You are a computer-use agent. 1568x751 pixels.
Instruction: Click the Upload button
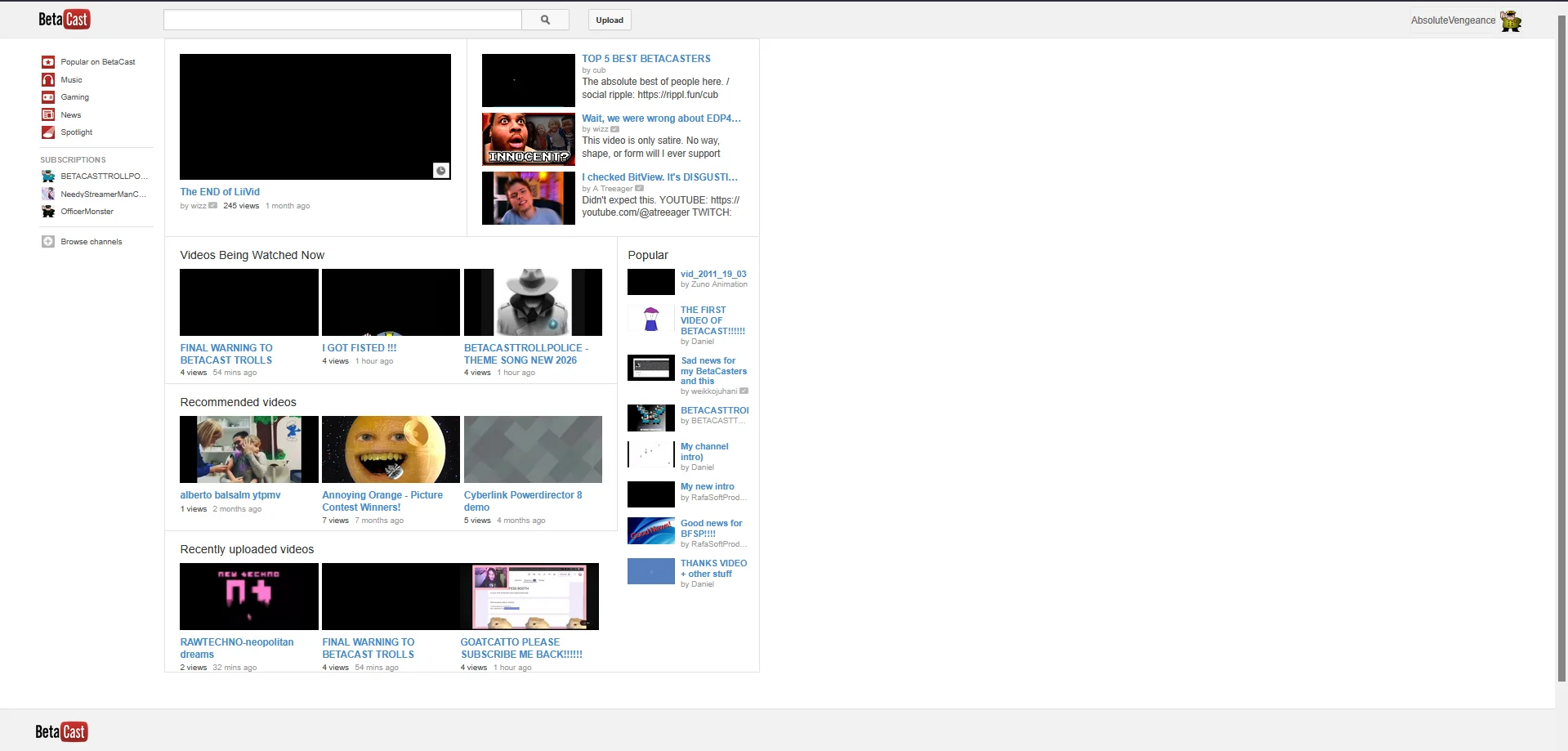point(610,20)
